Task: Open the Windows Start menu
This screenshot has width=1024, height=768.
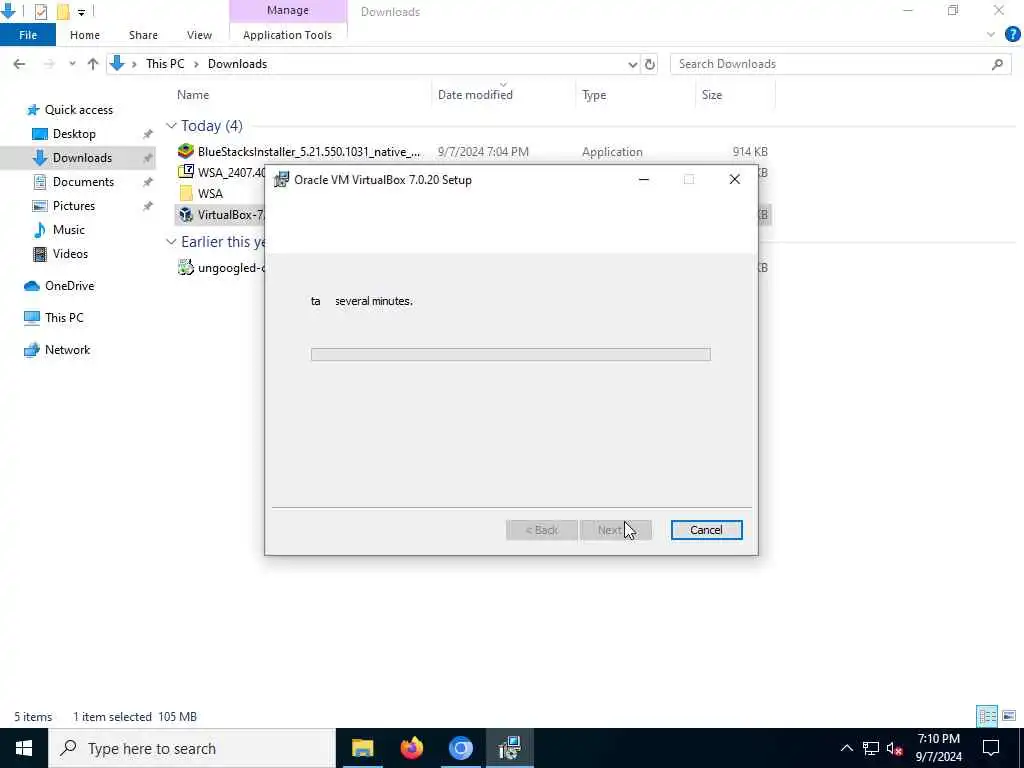Action: (24, 748)
